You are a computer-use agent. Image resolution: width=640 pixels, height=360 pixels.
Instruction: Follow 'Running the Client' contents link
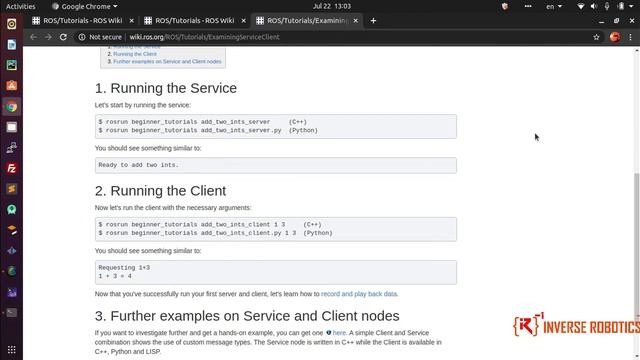[135, 54]
